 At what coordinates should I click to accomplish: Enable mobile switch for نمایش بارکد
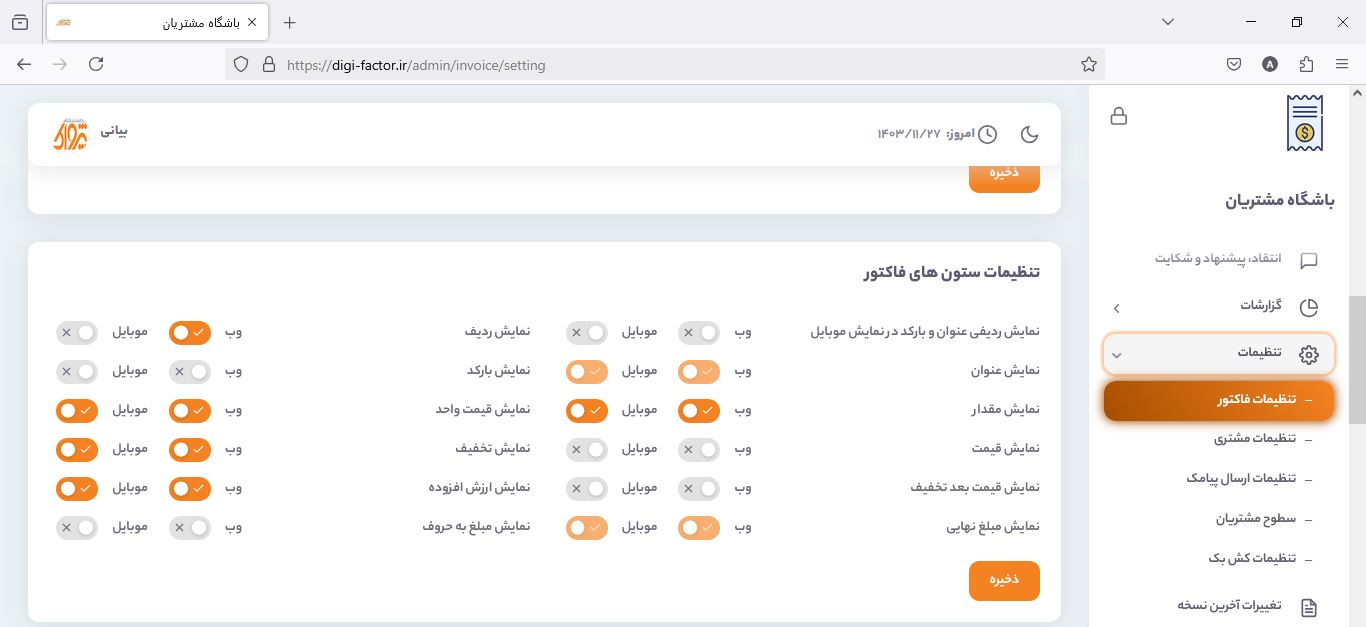(76, 371)
